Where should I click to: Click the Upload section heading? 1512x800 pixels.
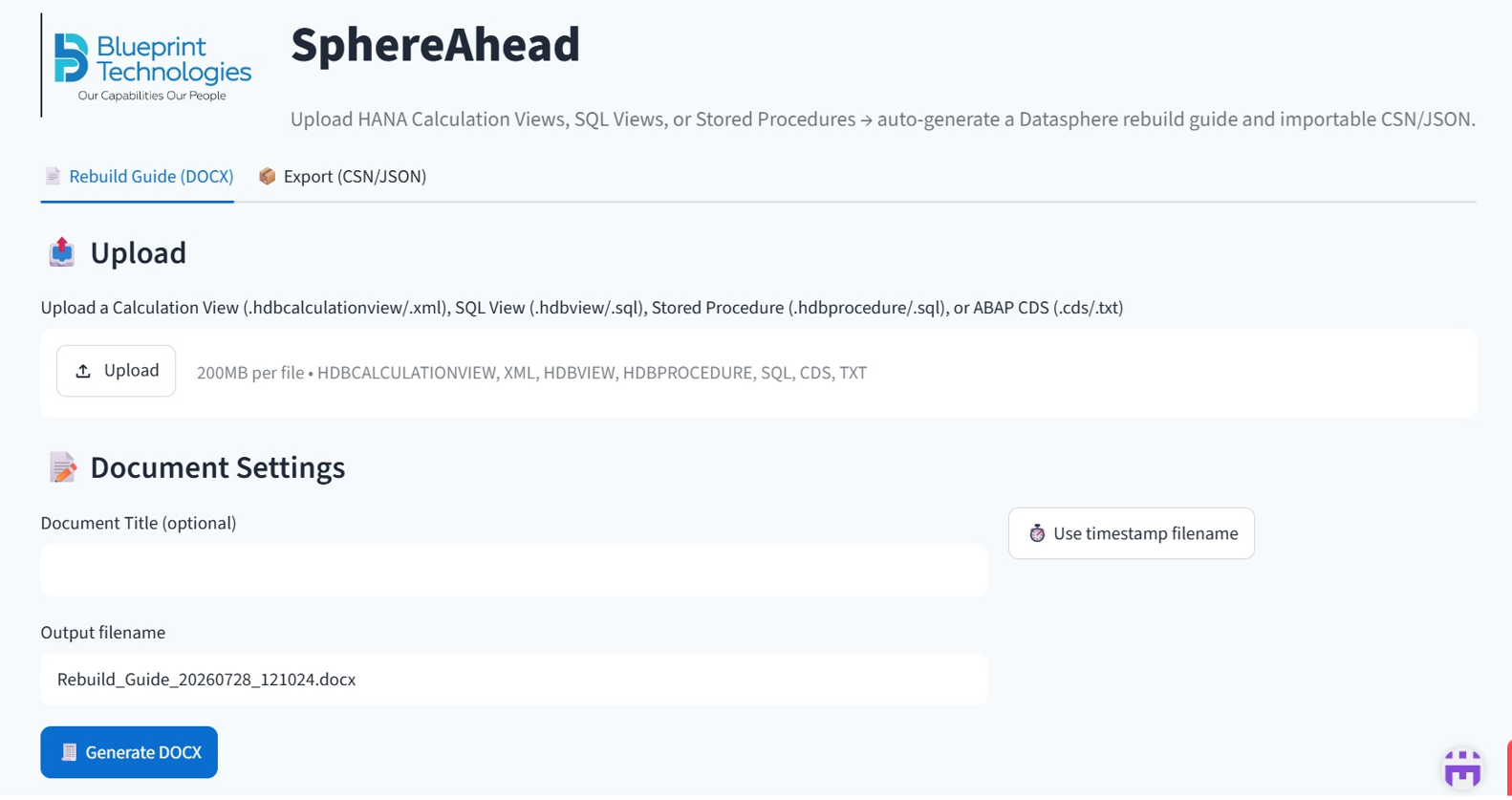[118, 253]
